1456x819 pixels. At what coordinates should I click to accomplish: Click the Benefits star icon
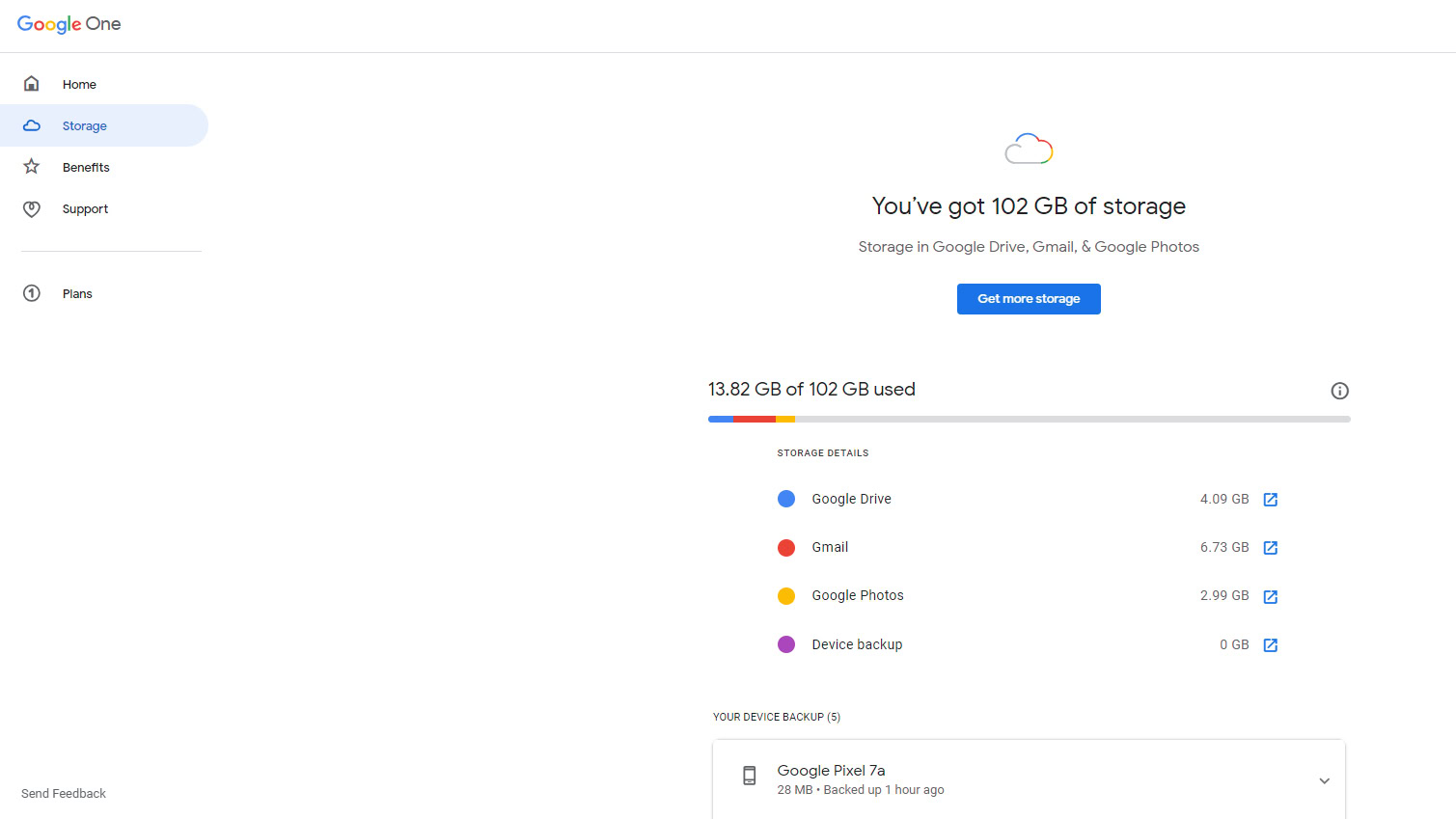click(x=32, y=167)
